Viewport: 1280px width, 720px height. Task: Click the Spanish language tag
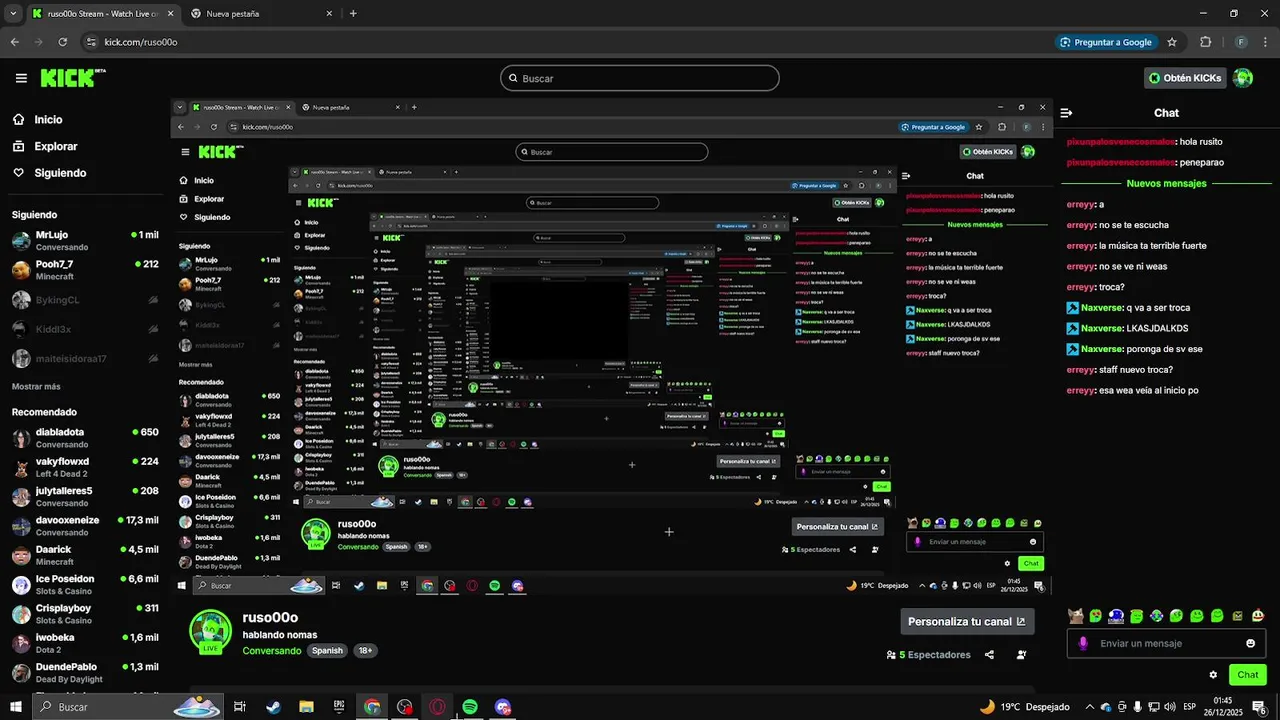click(327, 651)
